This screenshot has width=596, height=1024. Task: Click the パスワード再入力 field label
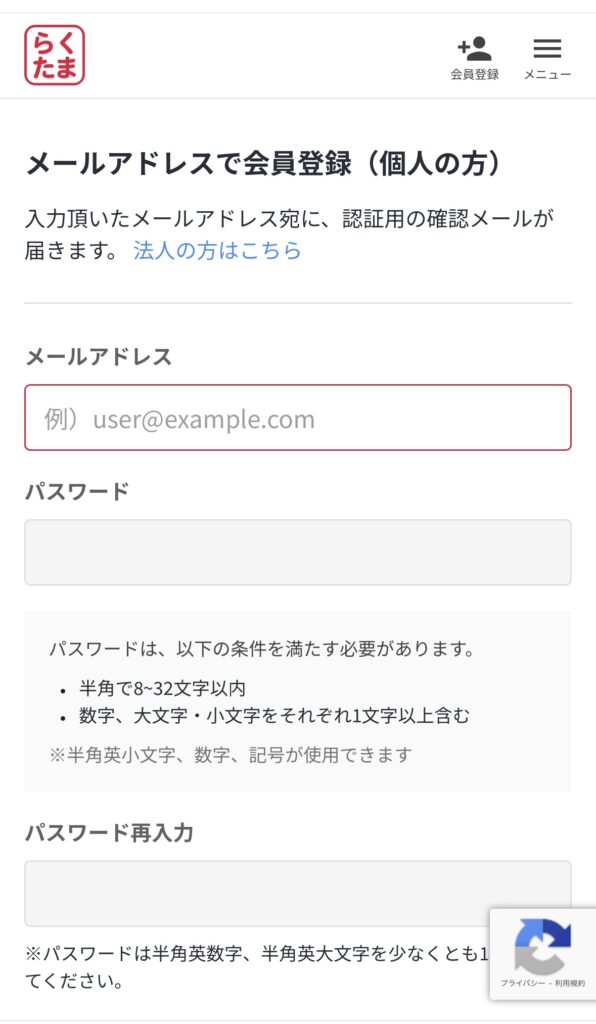point(109,833)
